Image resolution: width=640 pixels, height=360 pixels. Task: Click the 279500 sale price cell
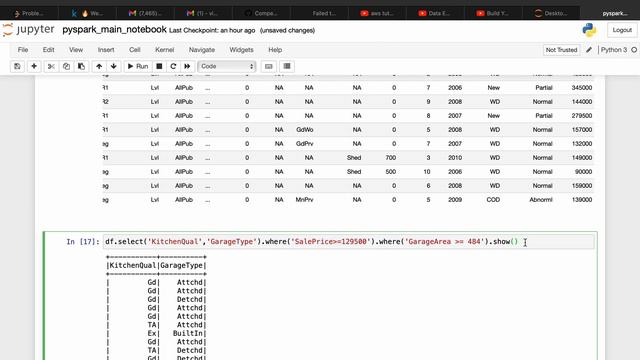[582, 116]
